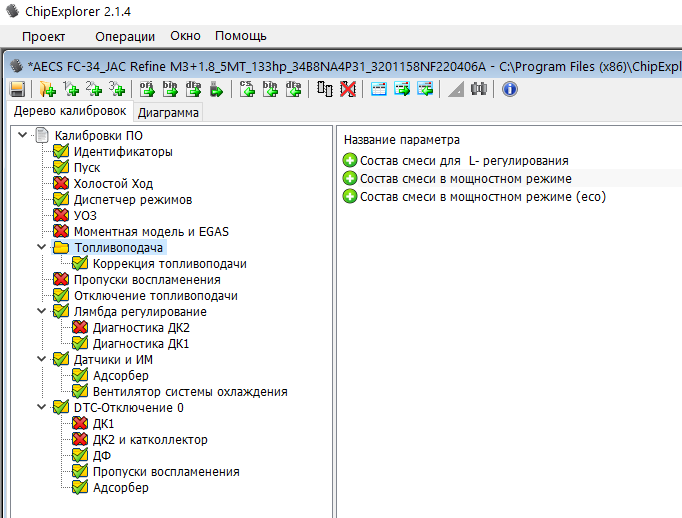This screenshot has height=518, width=682.
Task: Open the Операции menu
Action: pyautogui.click(x=125, y=36)
